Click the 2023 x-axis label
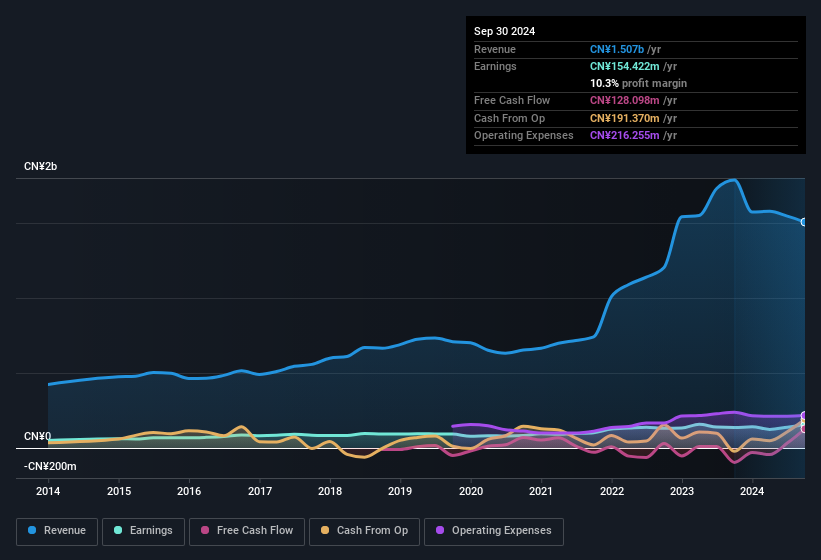The image size is (821, 560). [x=682, y=491]
